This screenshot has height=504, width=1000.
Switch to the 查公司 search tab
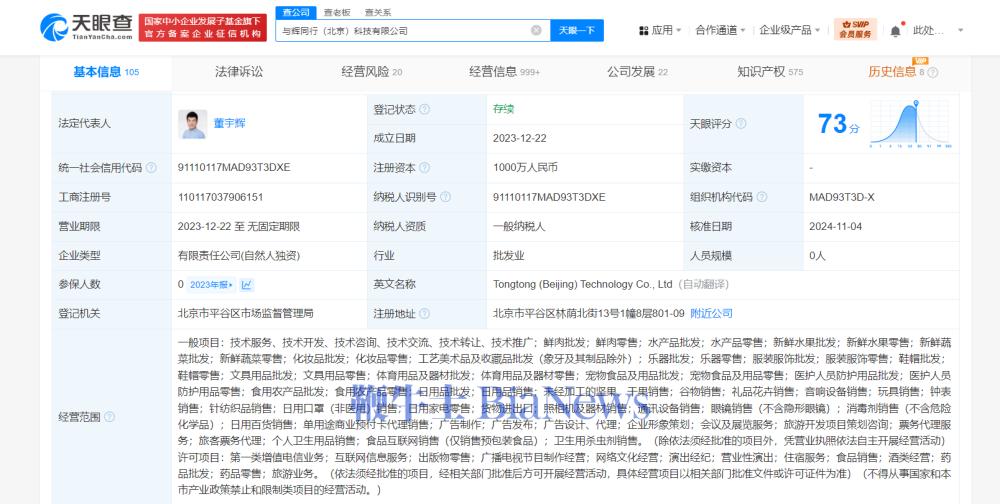296,12
